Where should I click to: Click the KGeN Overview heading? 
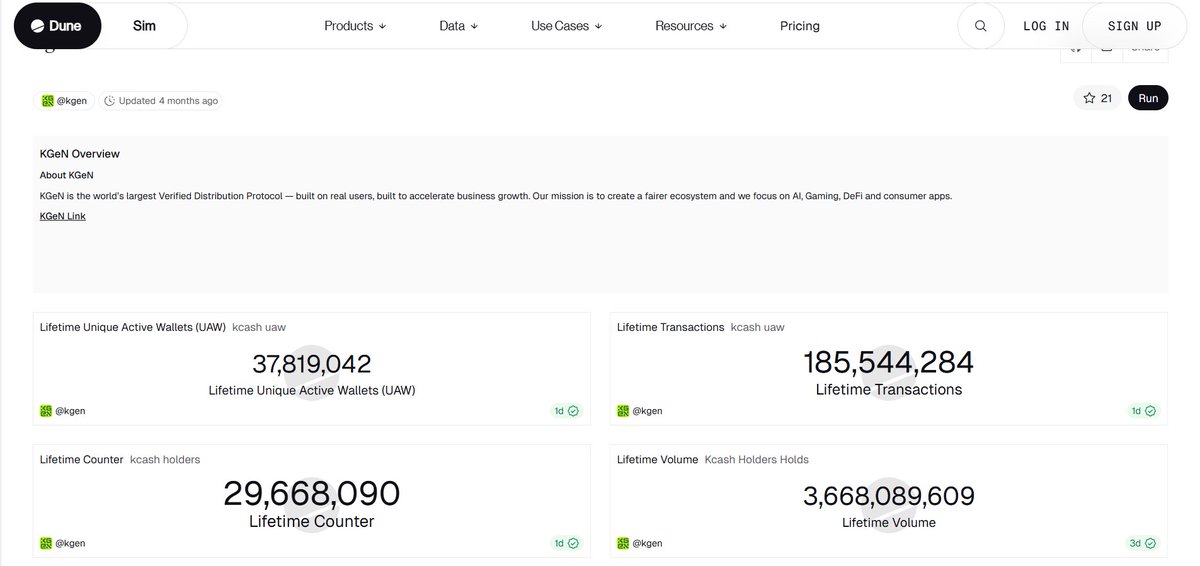coord(80,154)
